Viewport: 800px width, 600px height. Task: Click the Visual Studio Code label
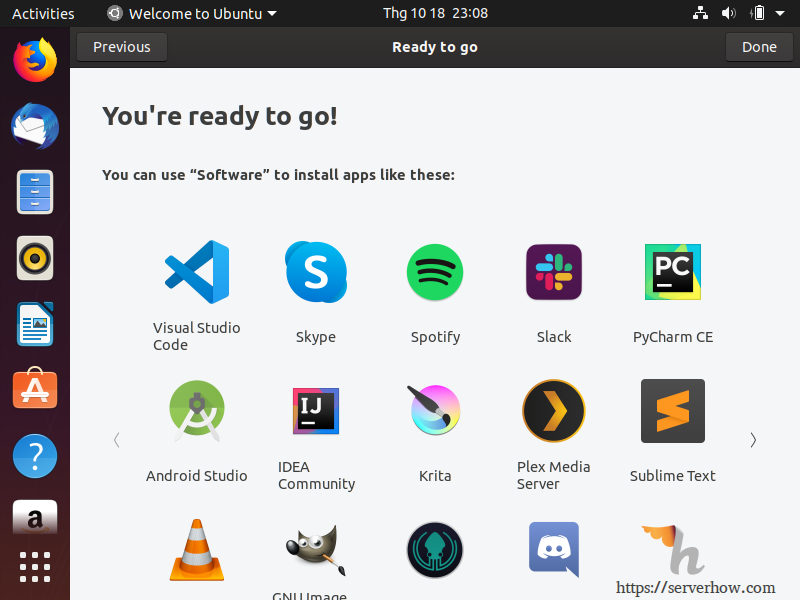pyautogui.click(x=196, y=336)
